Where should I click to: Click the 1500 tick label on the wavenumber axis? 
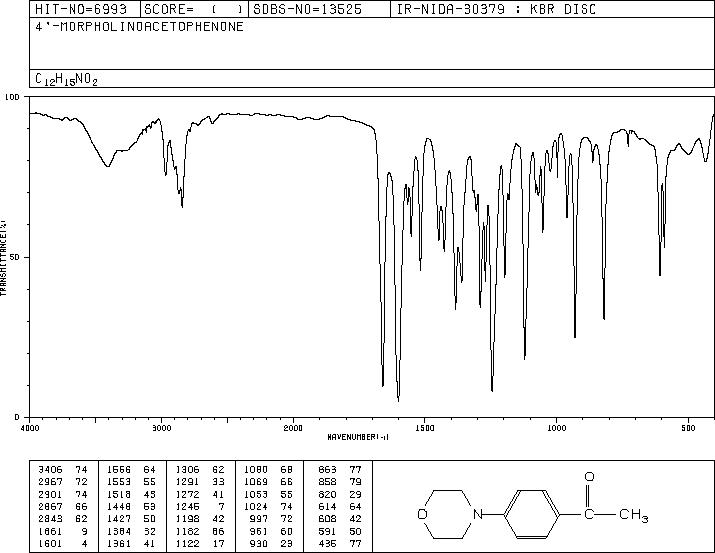point(425,428)
